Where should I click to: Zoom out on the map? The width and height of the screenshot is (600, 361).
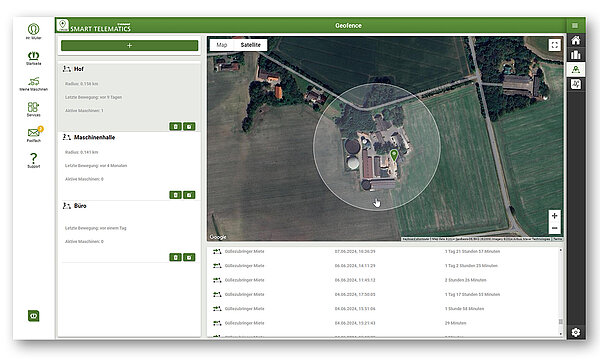[554, 228]
